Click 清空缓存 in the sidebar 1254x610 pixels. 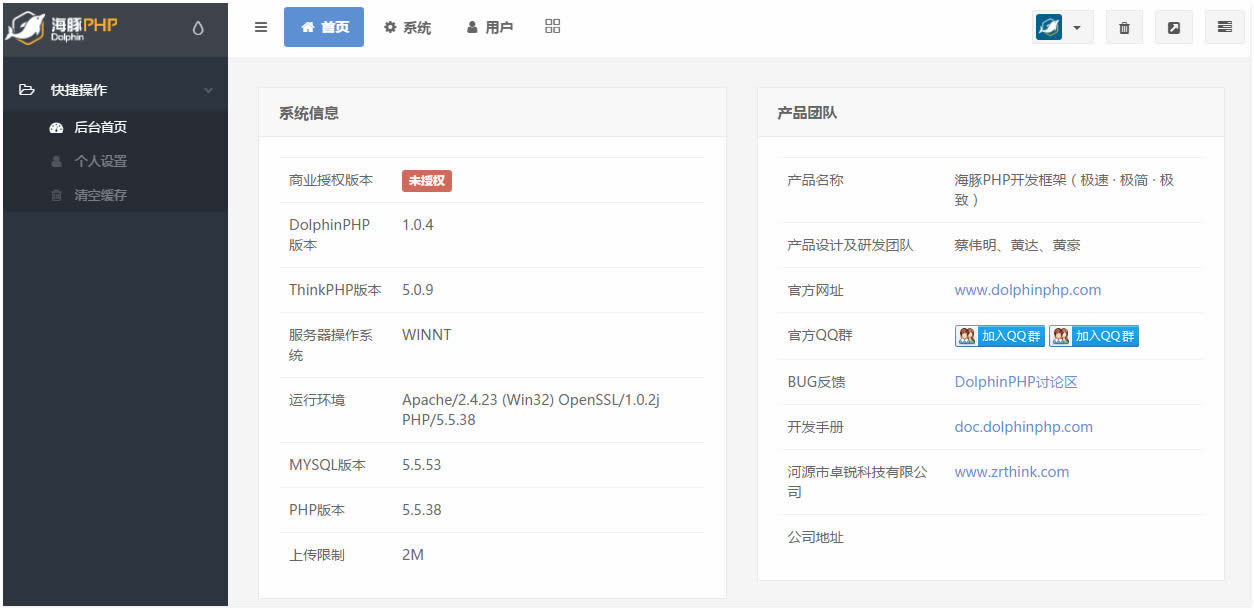pos(100,195)
